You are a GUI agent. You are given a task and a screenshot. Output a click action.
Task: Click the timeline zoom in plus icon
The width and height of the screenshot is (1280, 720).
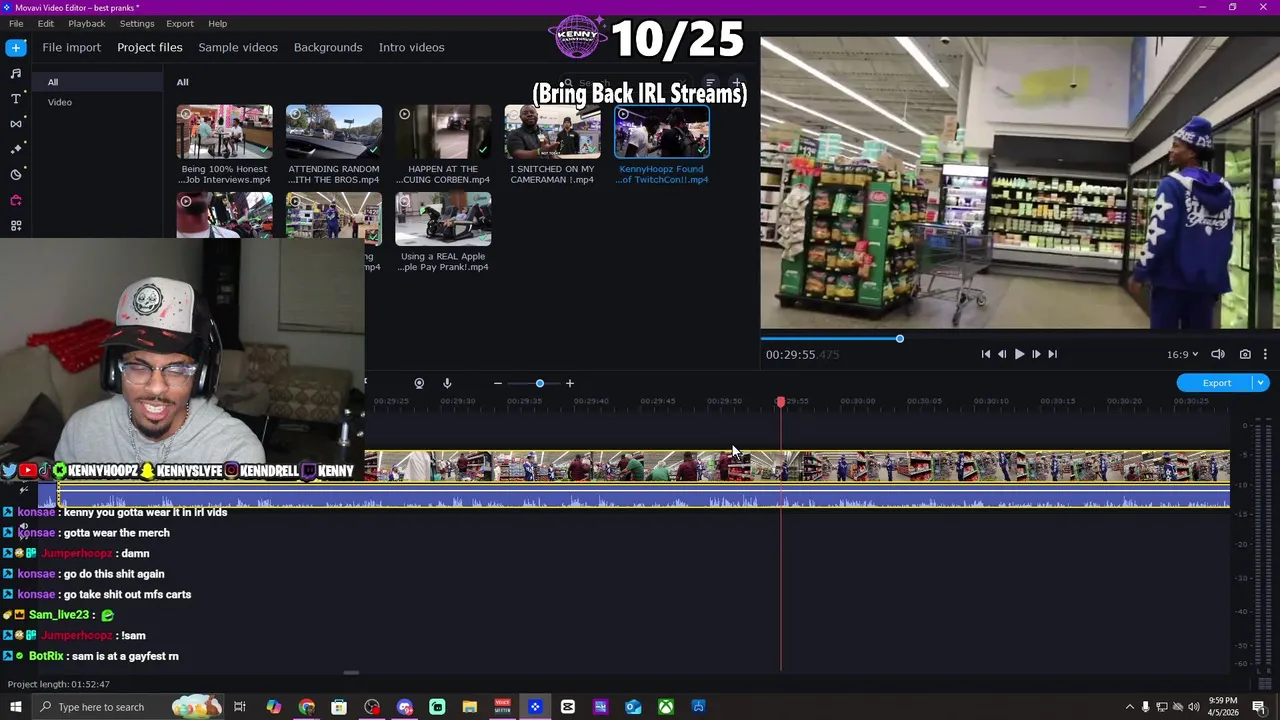point(570,383)
